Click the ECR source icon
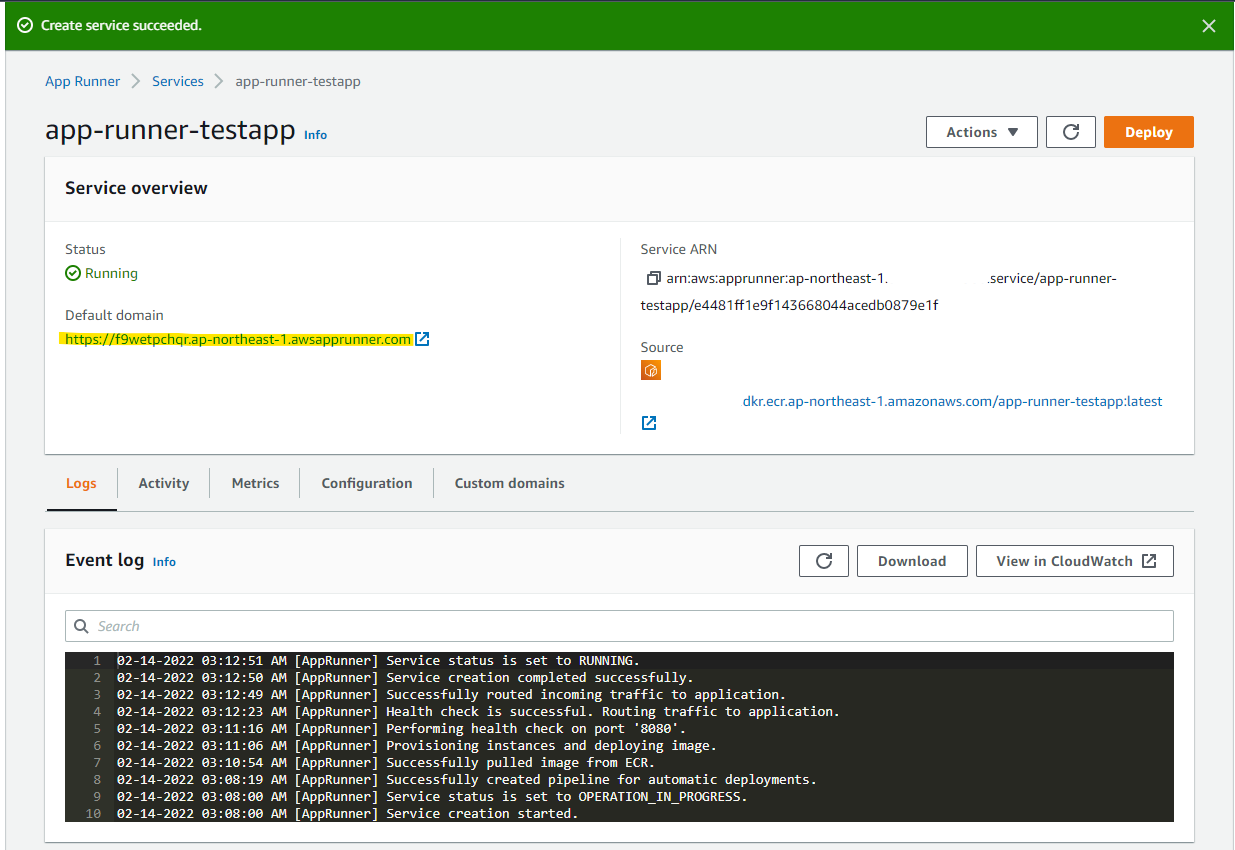1235x850 pixels. (651, 370)
